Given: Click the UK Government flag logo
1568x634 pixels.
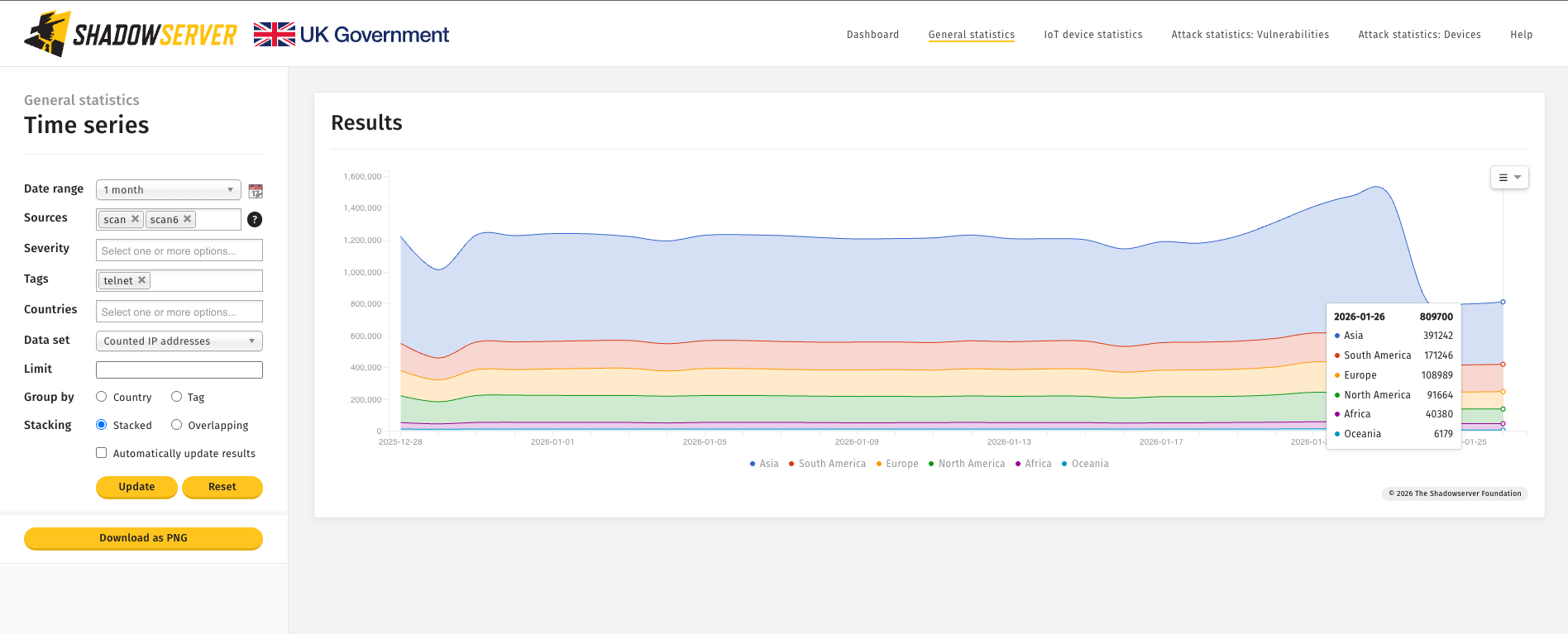Looking at the screenshot, I should tap(351, 34).
